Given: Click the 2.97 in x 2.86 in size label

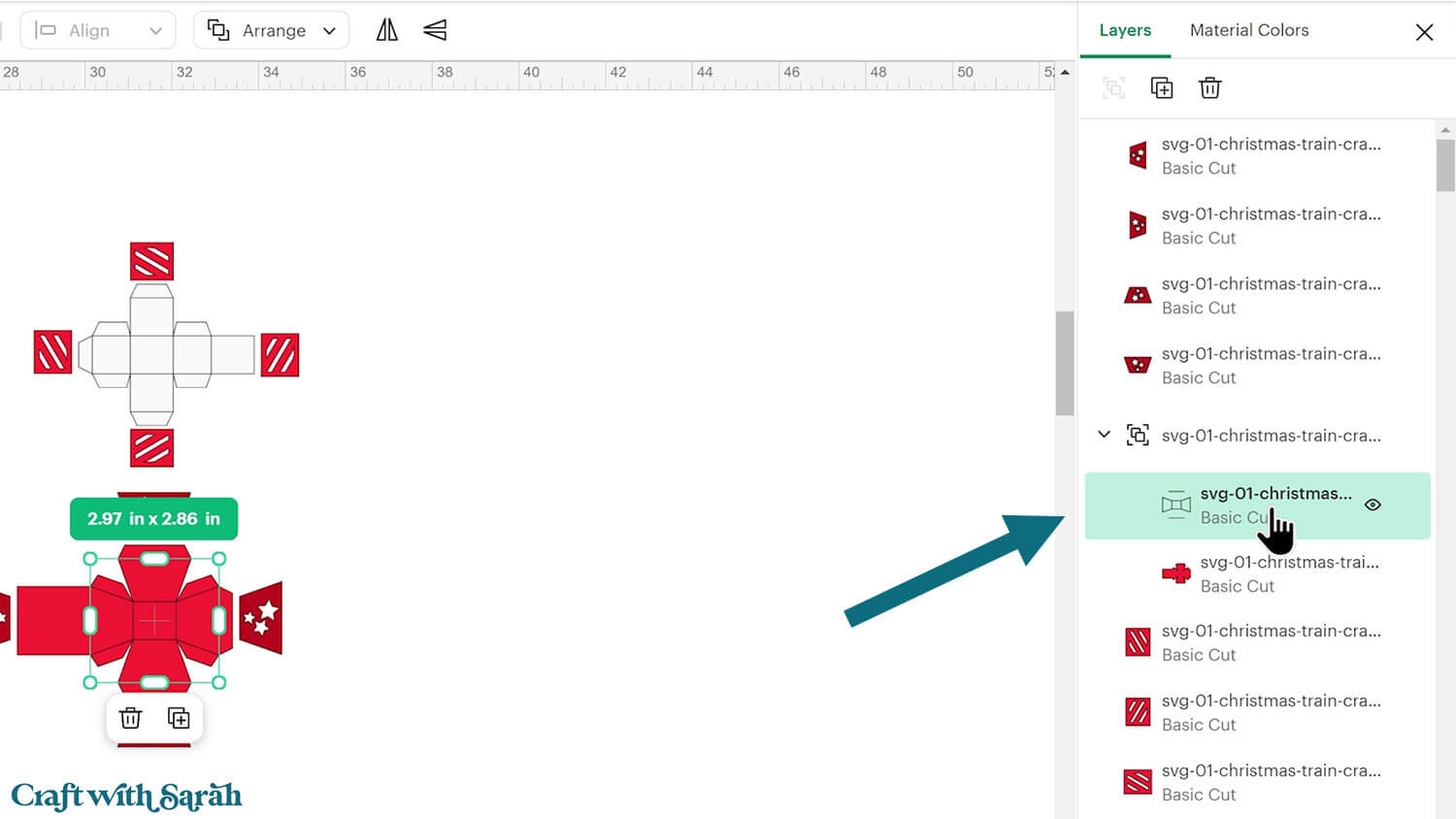Looking at the screenshot, I should pyautogui.click(x=153, y=519).
